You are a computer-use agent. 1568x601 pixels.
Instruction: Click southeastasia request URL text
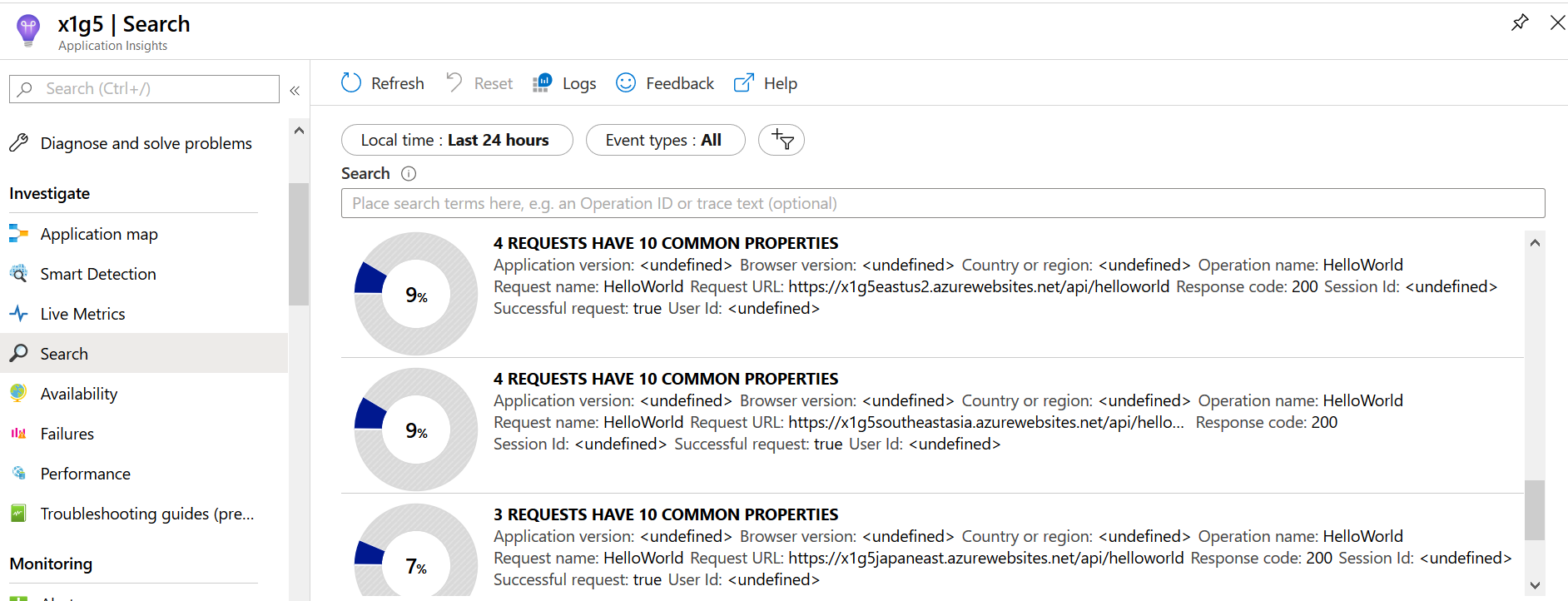pos(986,422)
